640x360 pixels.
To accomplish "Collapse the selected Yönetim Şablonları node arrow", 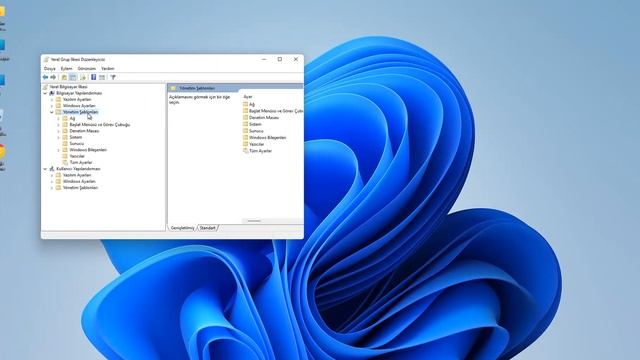I will coord(52,112).
